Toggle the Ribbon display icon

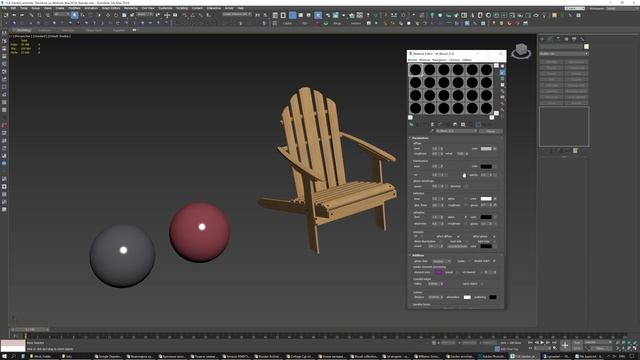pos(293,15)
